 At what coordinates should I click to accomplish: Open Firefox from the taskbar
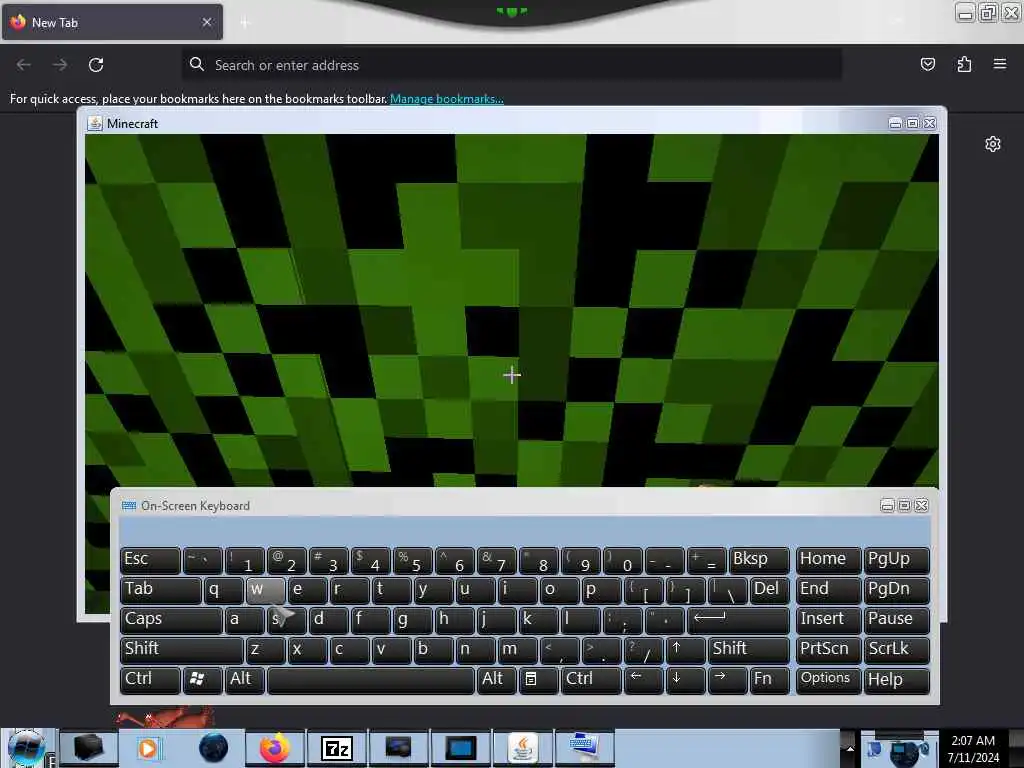[x=275, y=748]
